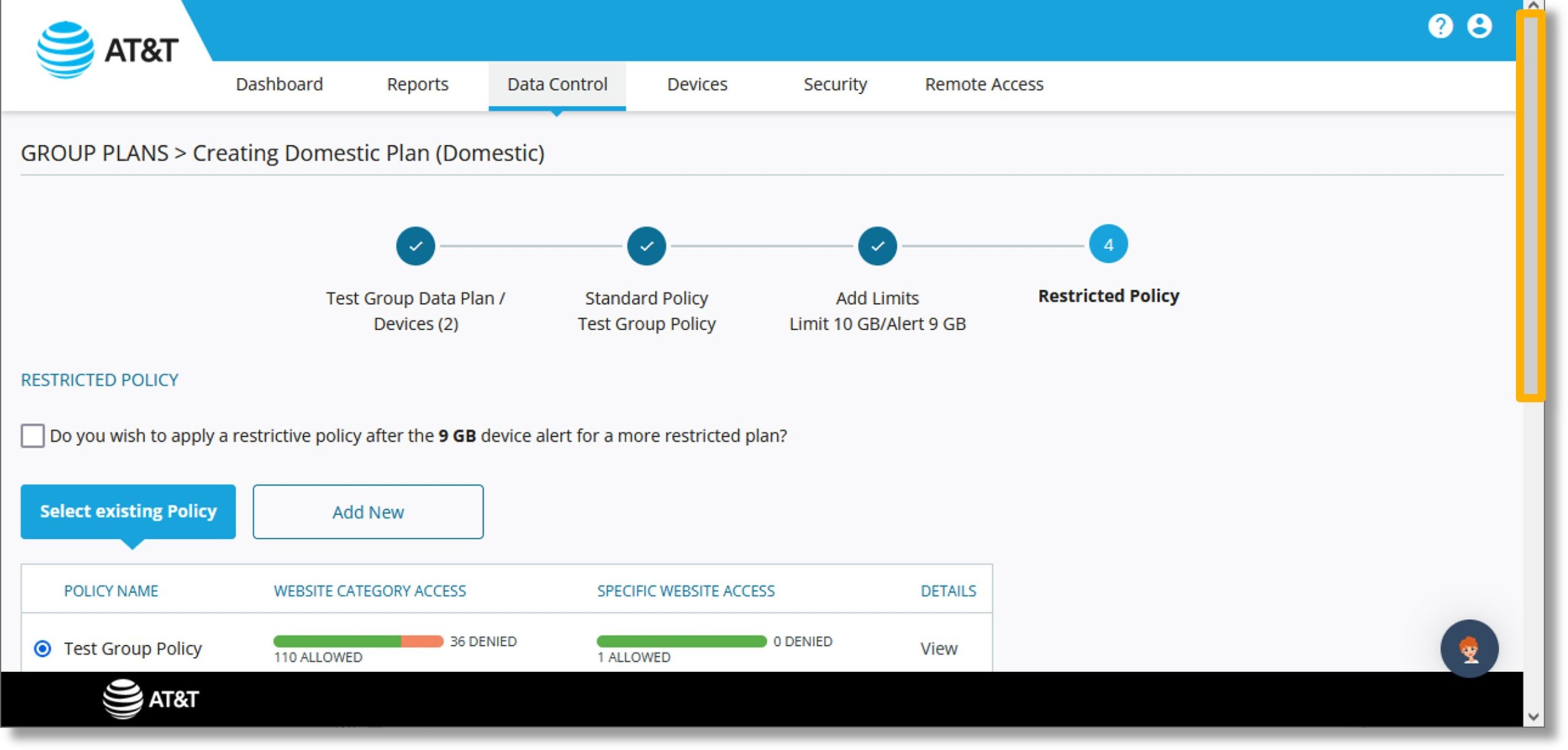Open the Data Control tab
The height and width of the screenshot is (750, 1568).
556,84
